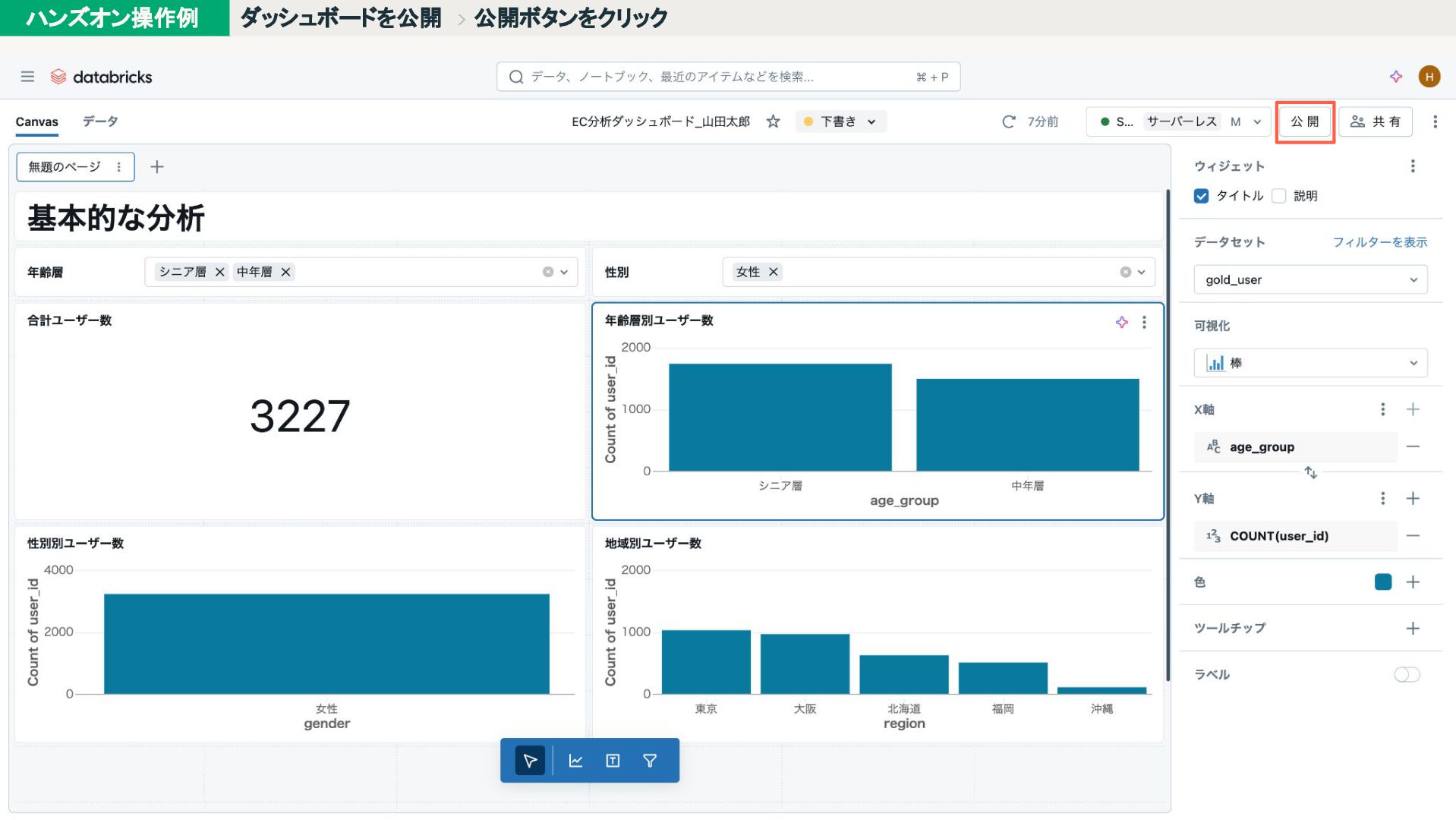Swap X and Y axes icon
1456x820 pixels.
coord(1310,473)
